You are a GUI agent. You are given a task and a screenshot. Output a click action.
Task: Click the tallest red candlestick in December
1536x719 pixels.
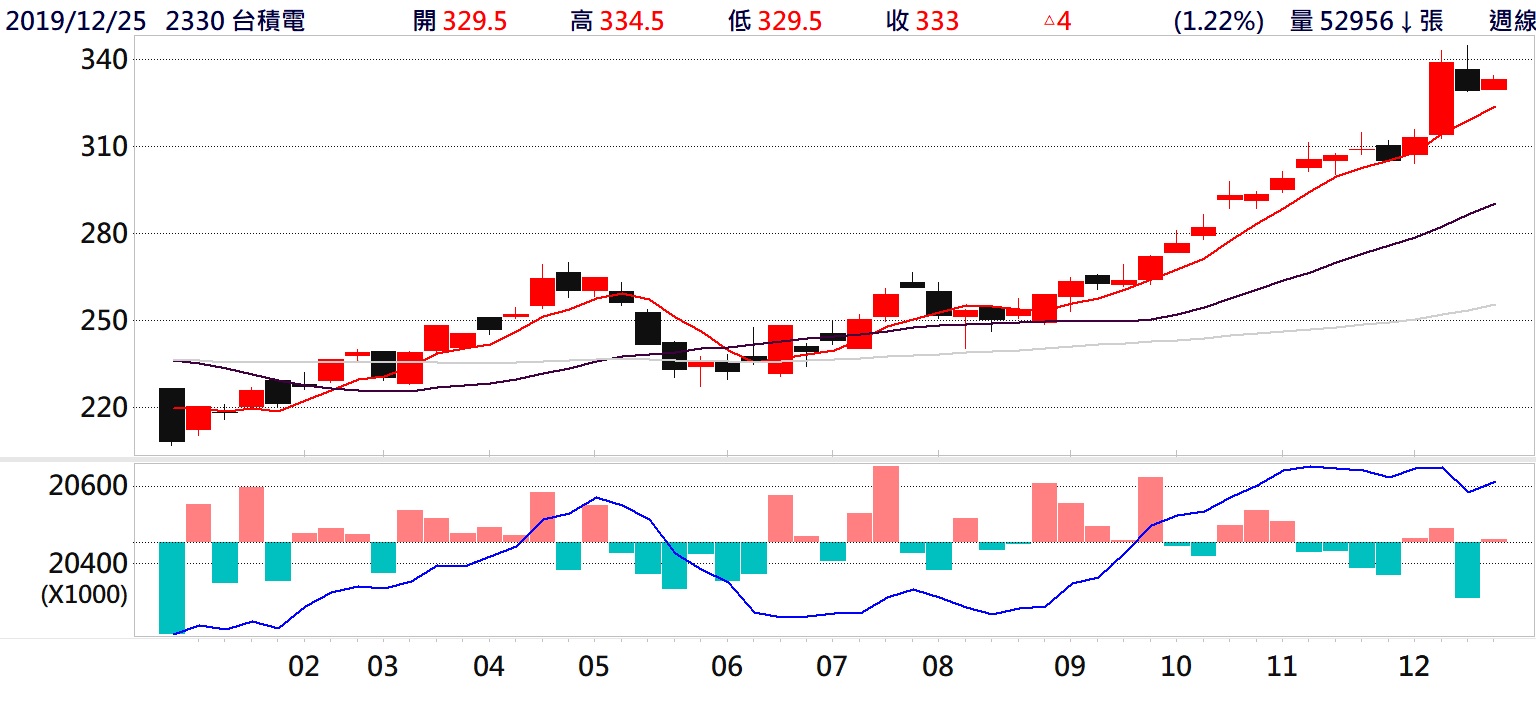tap(1441, 98)
